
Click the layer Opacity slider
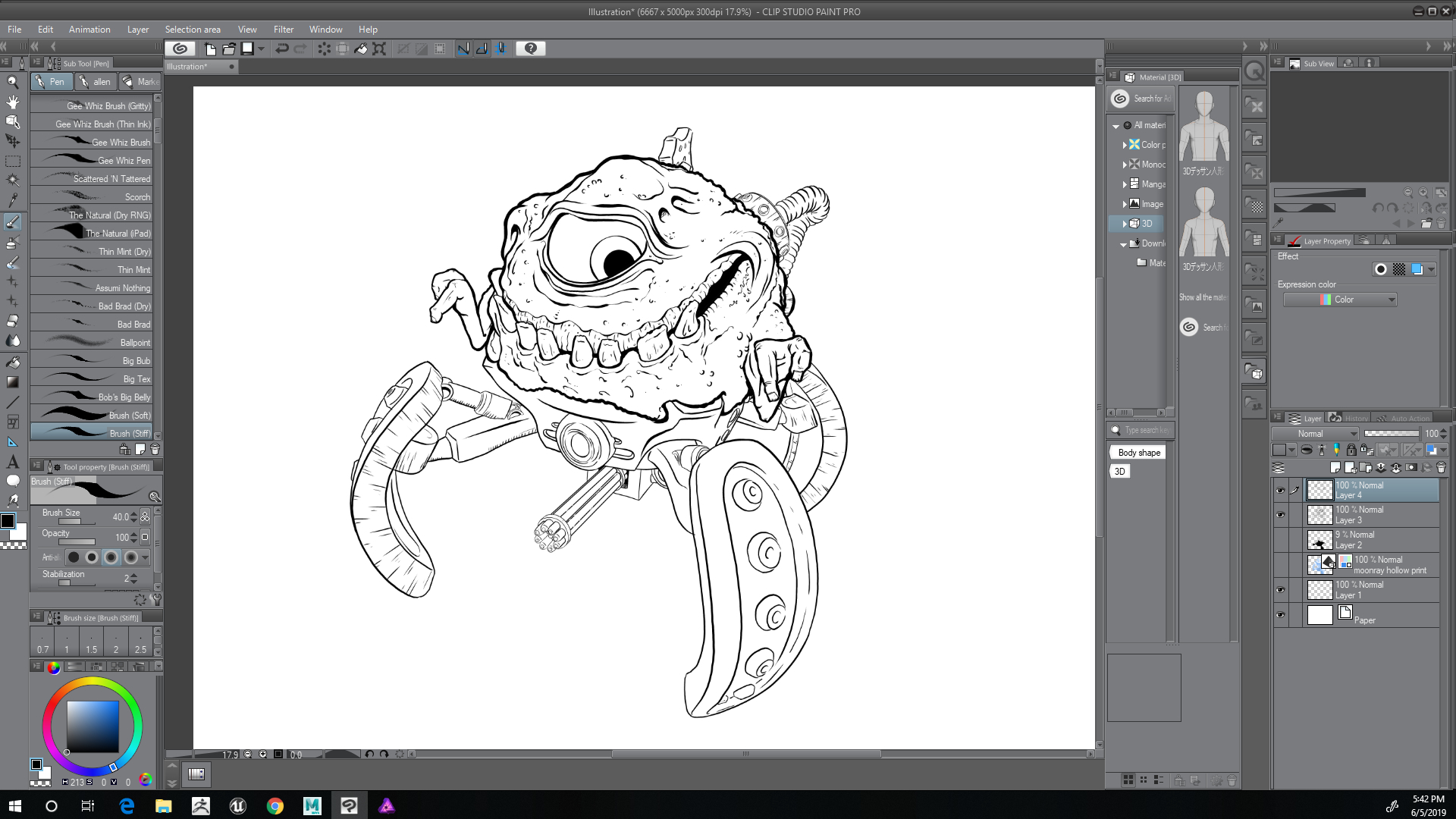(x=1391, y=434)
